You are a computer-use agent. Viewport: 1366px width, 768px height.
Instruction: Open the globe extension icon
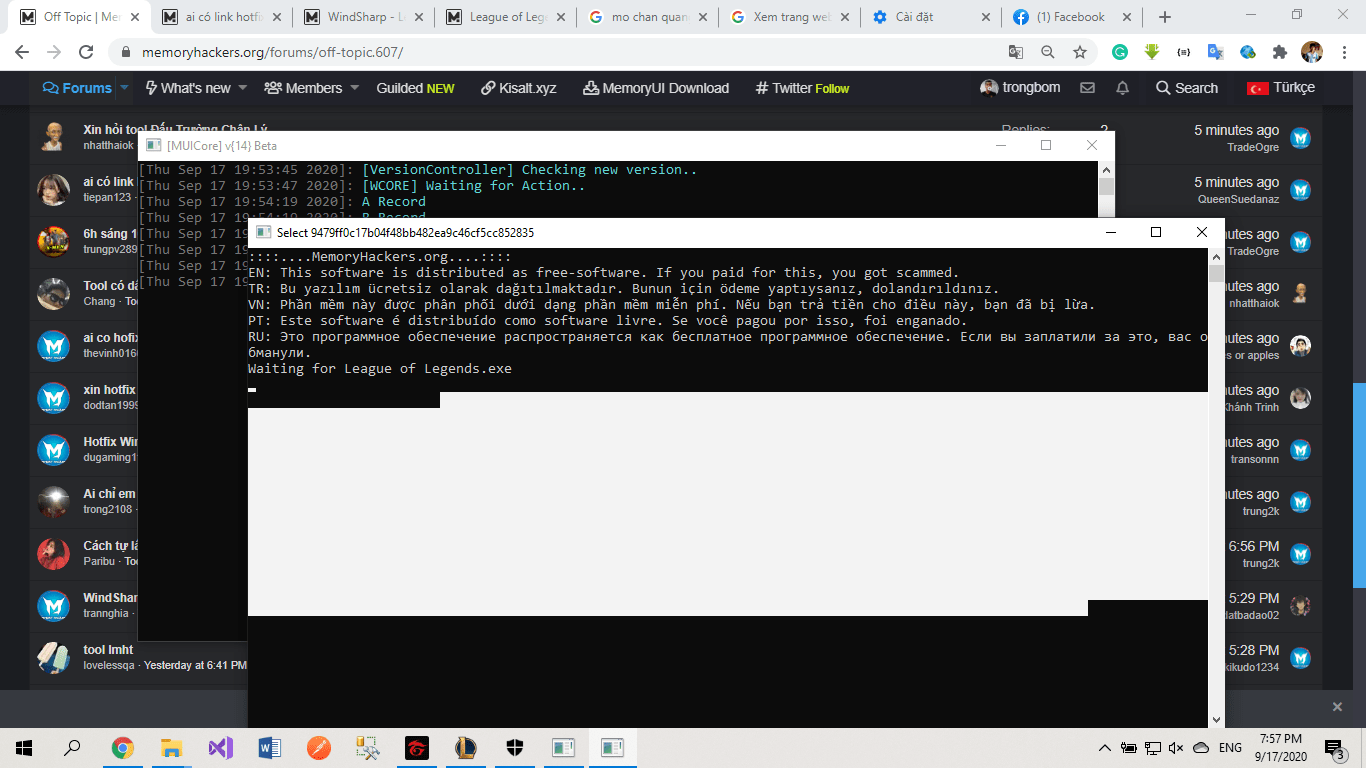pyautogui.click(x=1248, y=52)
